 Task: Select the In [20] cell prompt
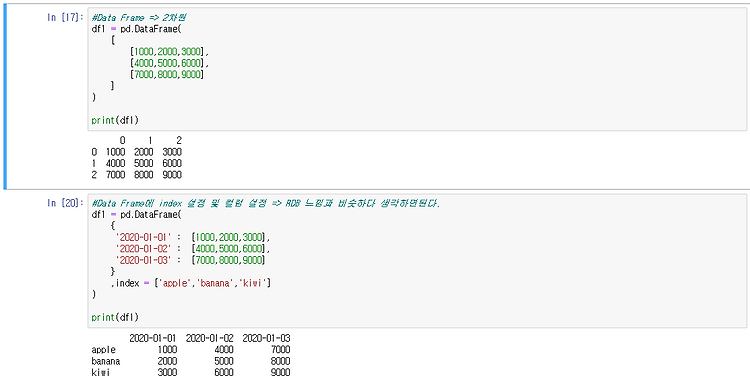tap(66, 203)
